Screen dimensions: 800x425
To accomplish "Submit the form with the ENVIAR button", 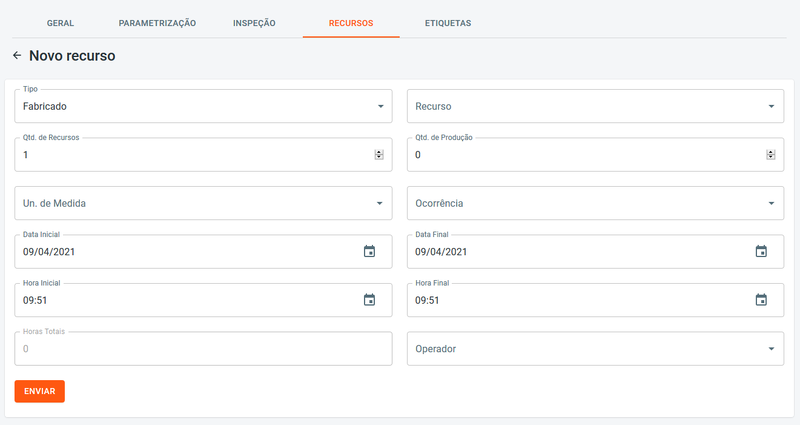I will click(x=40, y=391).
